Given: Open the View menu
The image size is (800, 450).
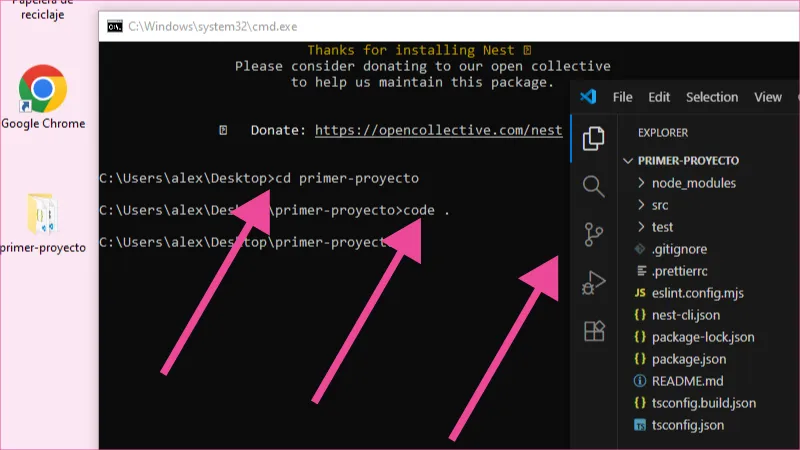Looking at the screenshot, I should [x=768, y=97].
